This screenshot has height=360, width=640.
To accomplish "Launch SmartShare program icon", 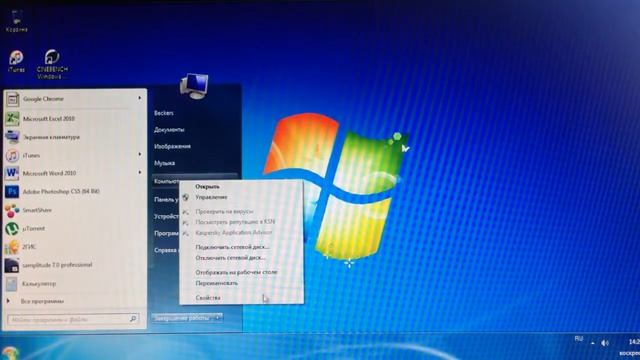I will tap(12, 210).
